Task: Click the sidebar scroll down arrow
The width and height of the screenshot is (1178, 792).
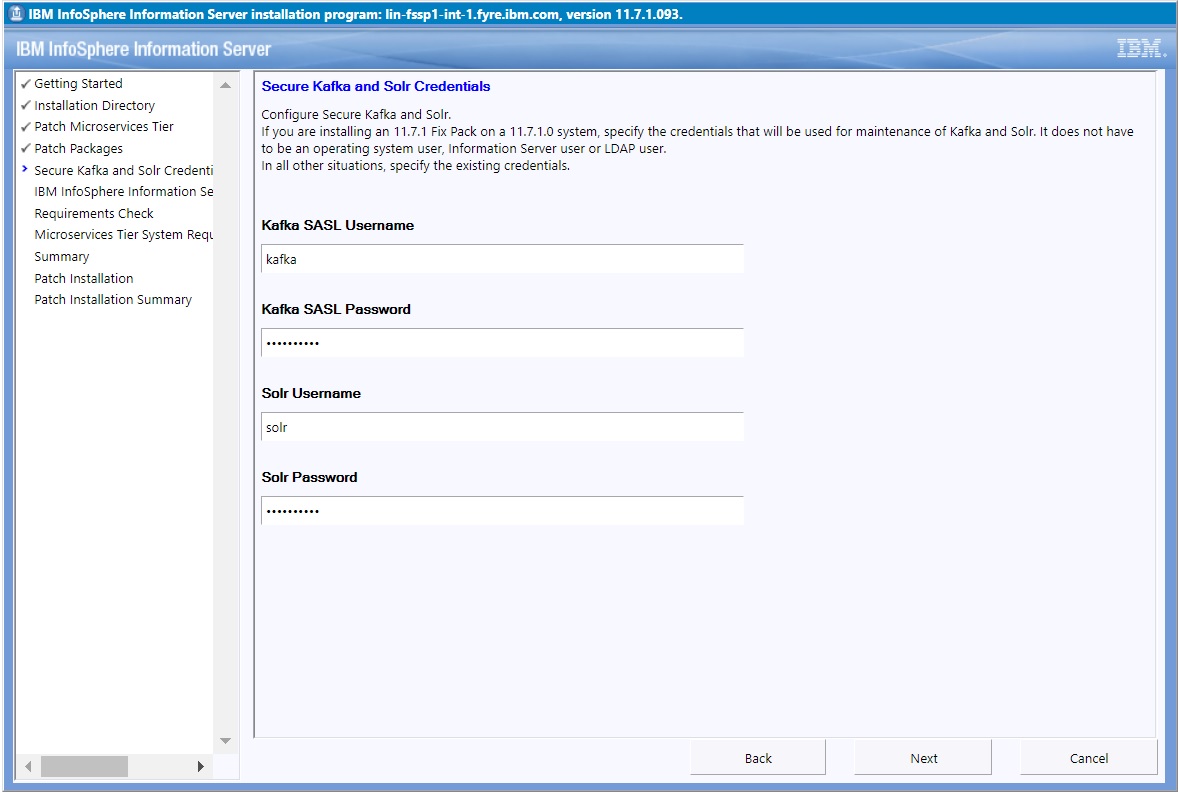Action: (225, 741)
